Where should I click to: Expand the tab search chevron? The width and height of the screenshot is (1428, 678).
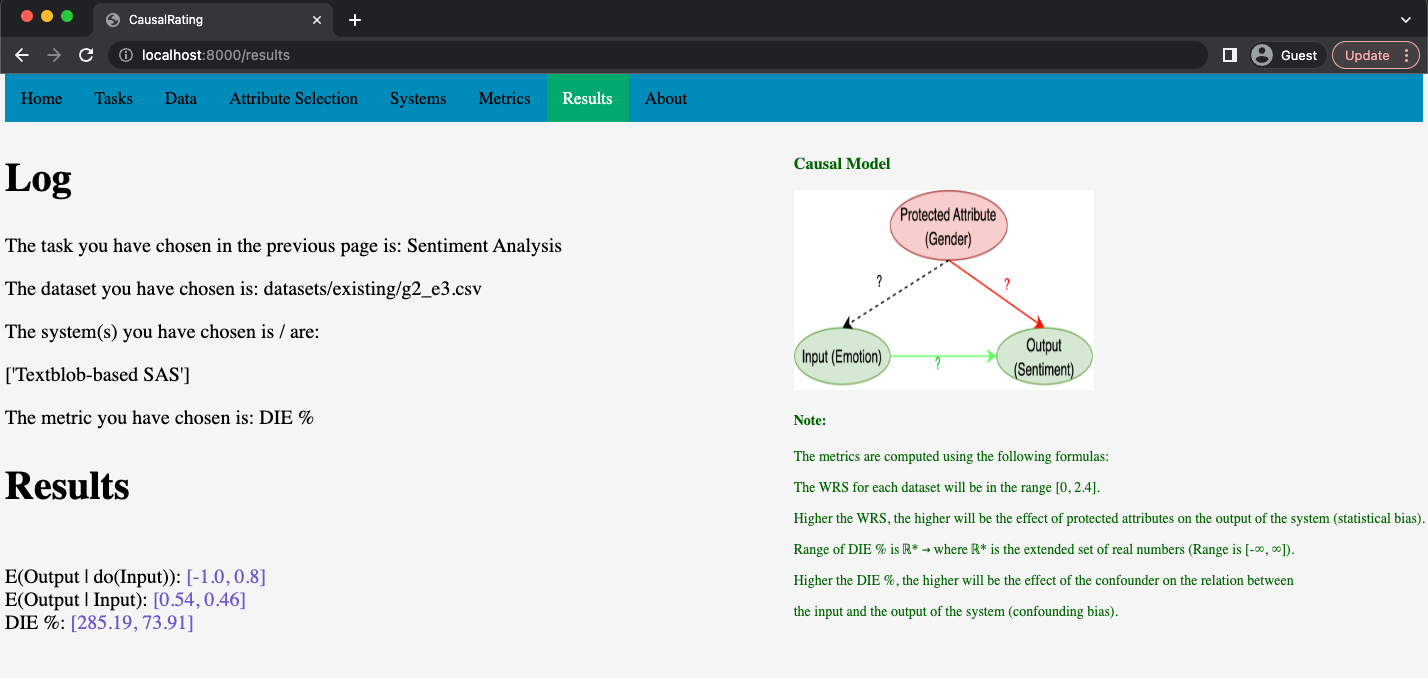pyautogui.click(x=1407, y=20)
